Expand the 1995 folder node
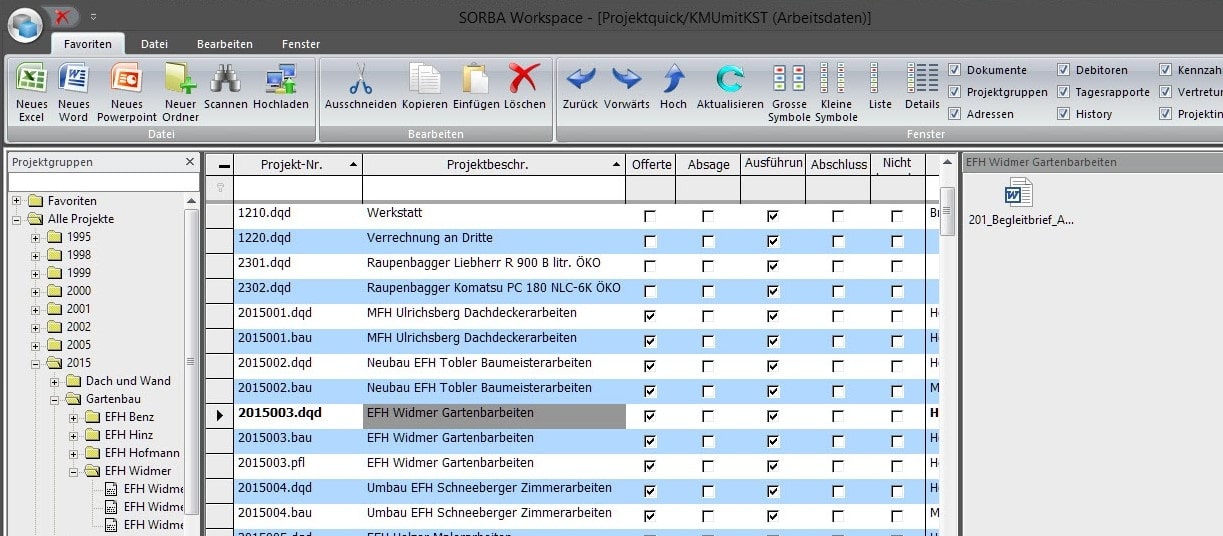Viewport: 1223px width, 536px height. click(x=35, y=237)
